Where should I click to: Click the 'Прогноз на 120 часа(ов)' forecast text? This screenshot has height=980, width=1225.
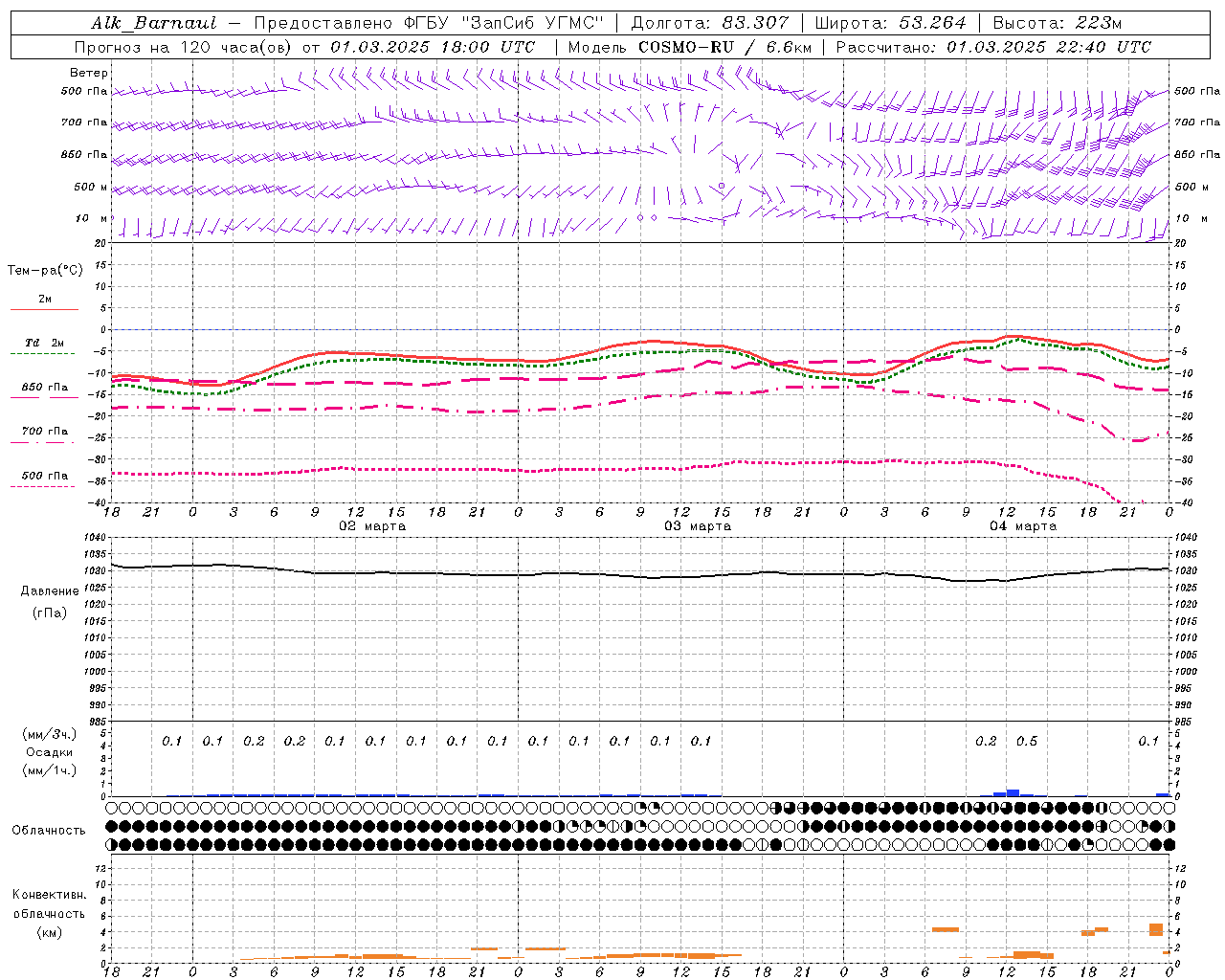point(184,47)
